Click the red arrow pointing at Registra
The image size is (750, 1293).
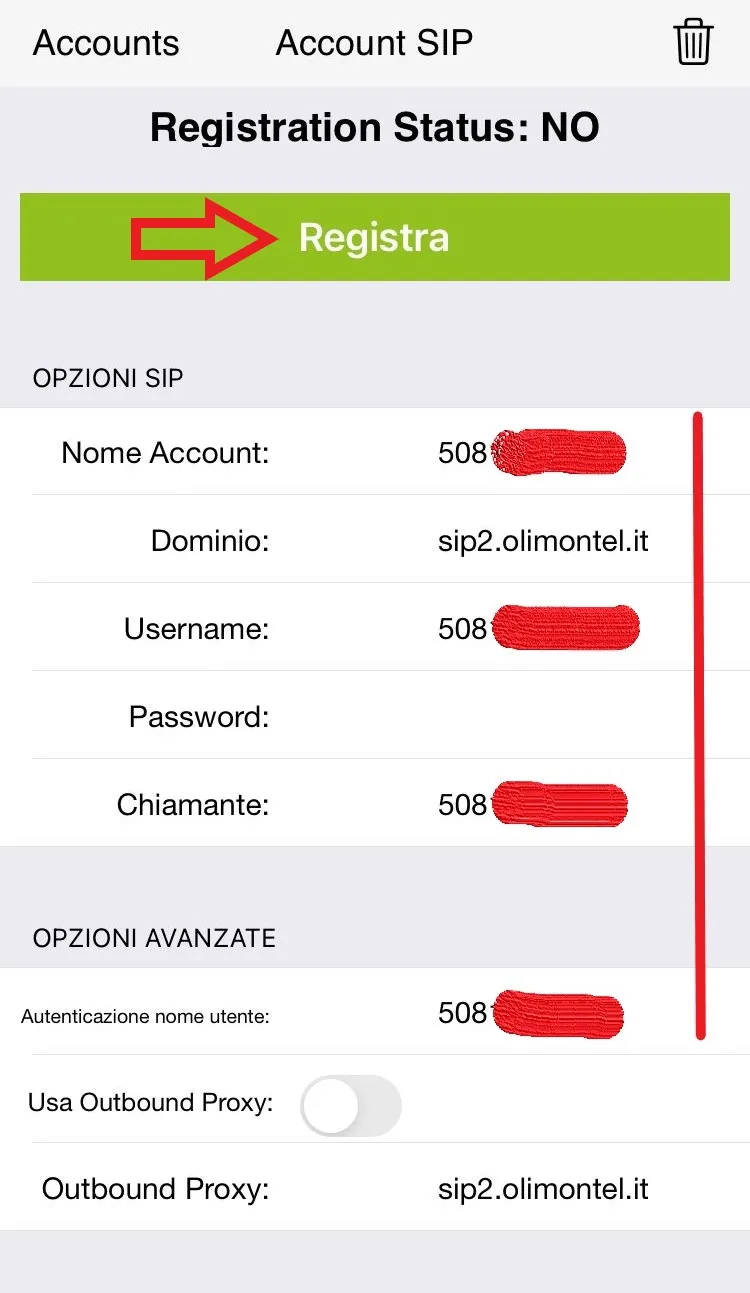[205, 238]
